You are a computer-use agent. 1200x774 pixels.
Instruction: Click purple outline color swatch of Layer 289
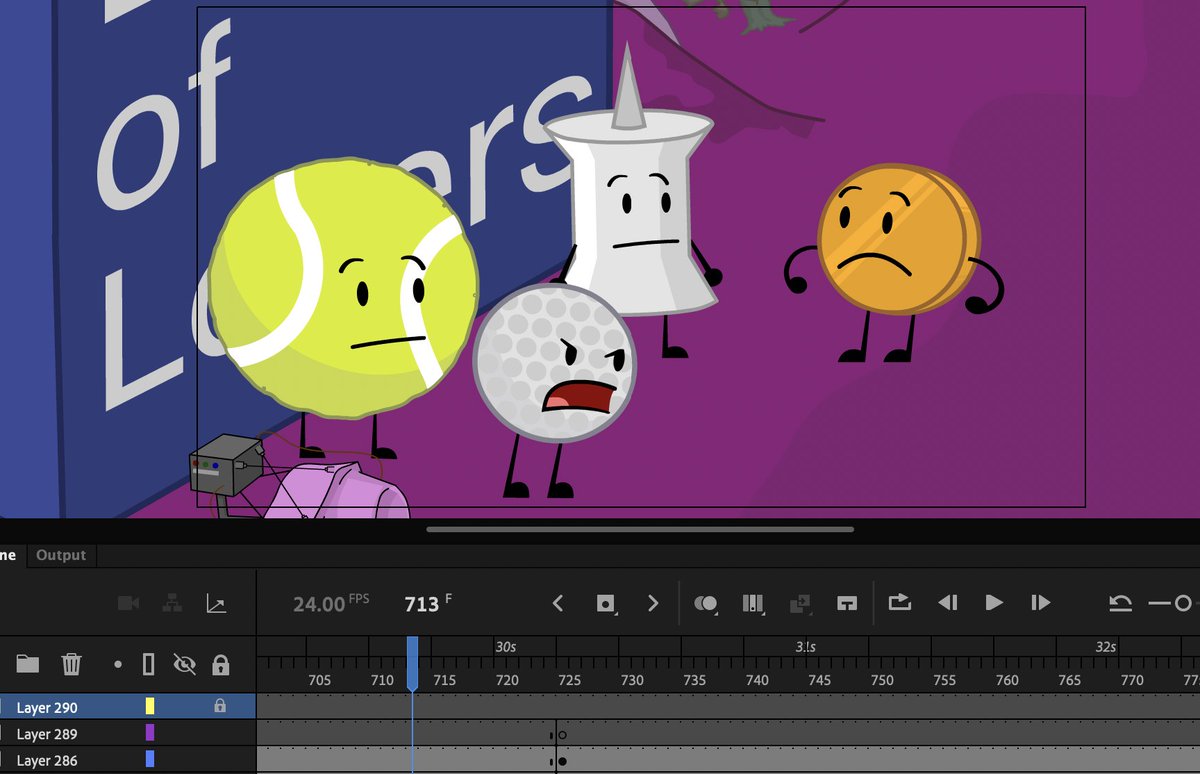150,733
